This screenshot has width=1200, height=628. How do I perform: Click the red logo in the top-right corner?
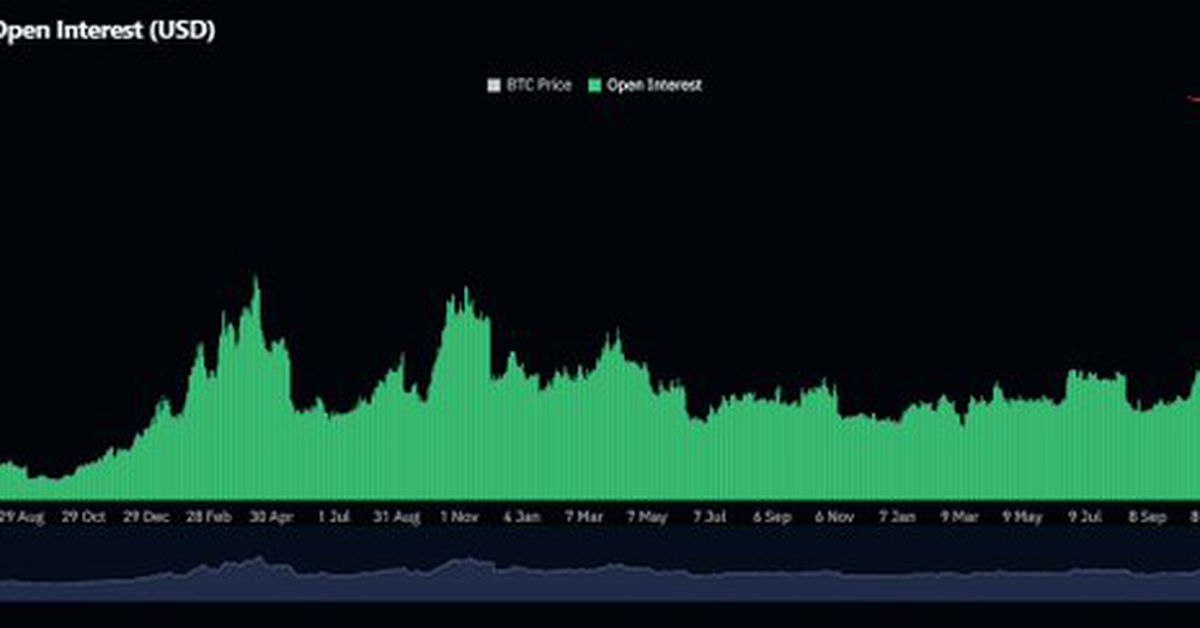point(1193,98)
